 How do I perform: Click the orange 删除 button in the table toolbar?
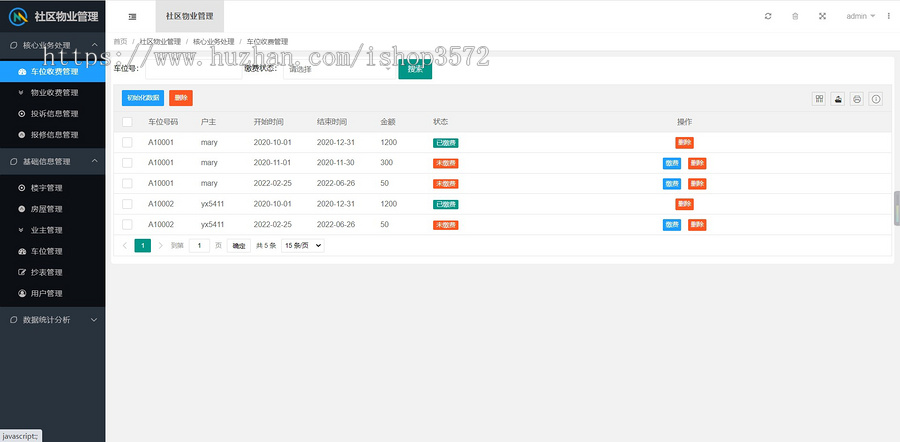pyautogui.click(x=181, y=98)
